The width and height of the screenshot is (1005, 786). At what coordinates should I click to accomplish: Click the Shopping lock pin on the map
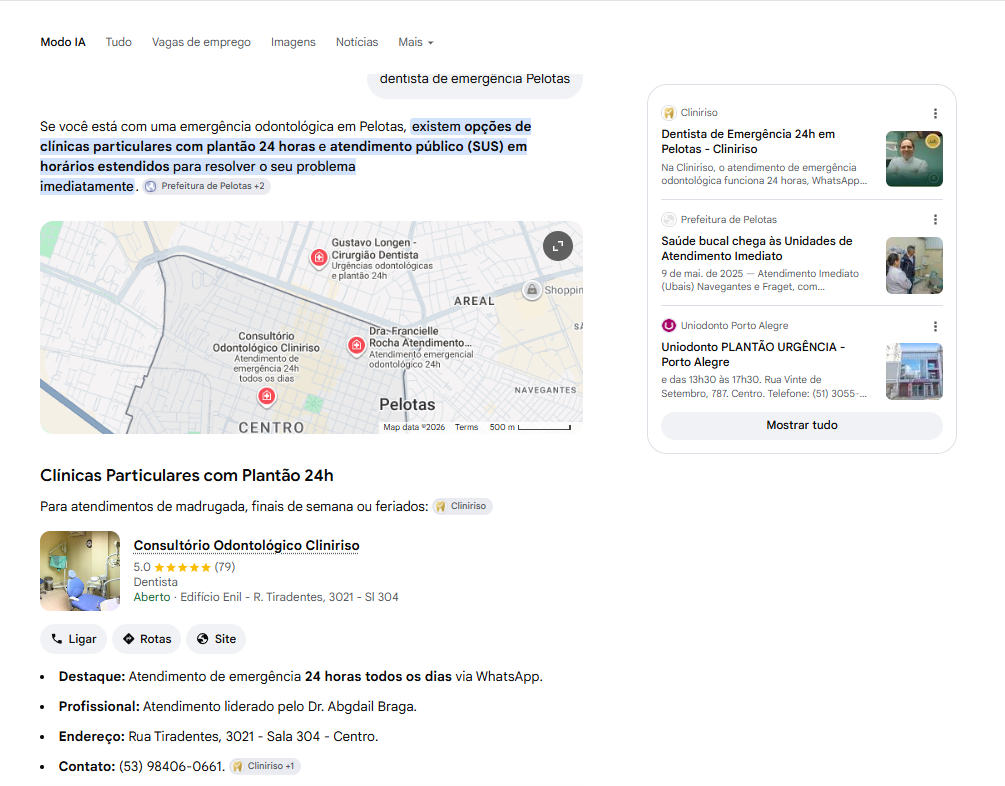pyautogui.click(x=531, y=290)
